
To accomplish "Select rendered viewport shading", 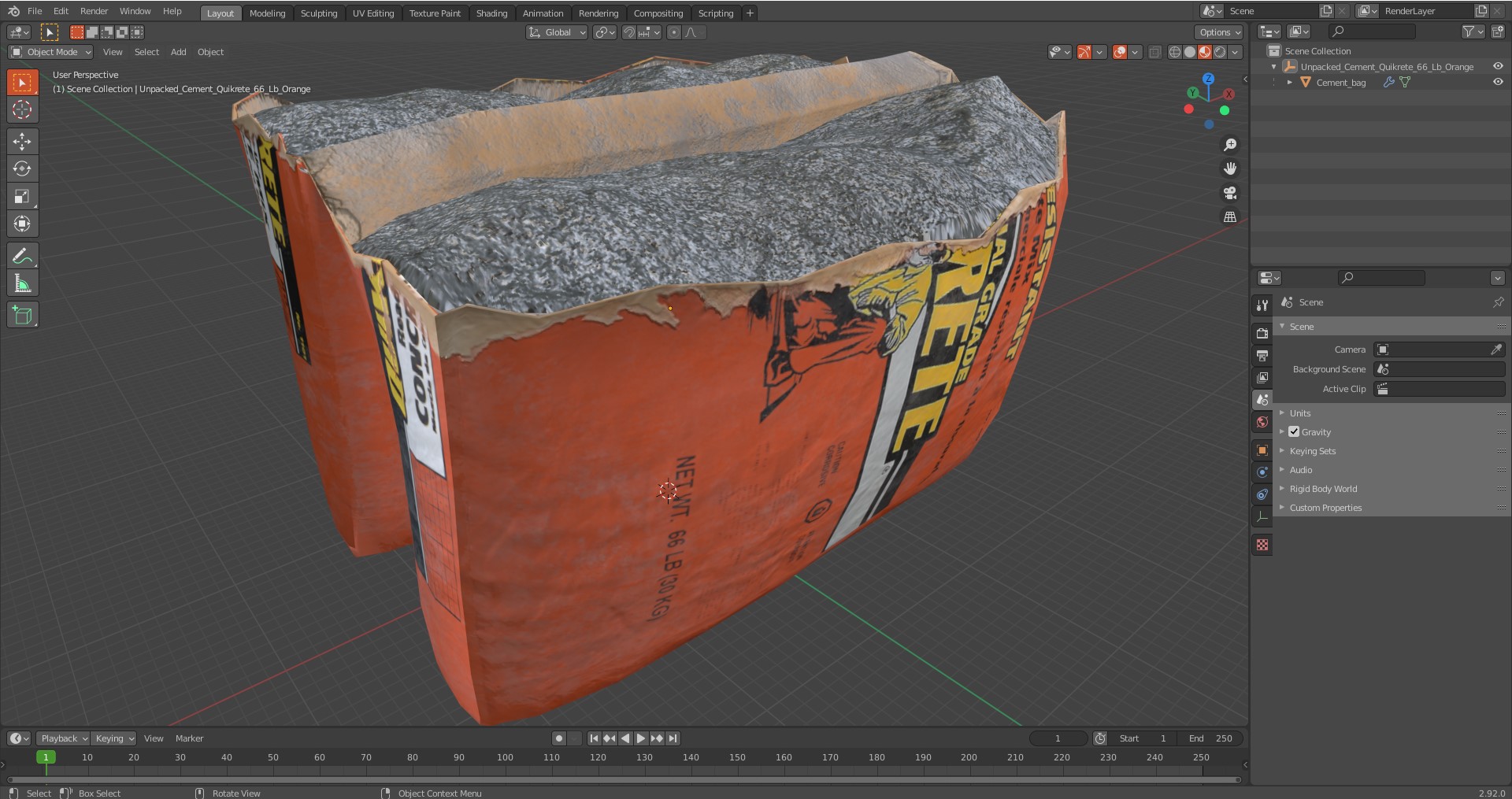I will [1220, 52].
